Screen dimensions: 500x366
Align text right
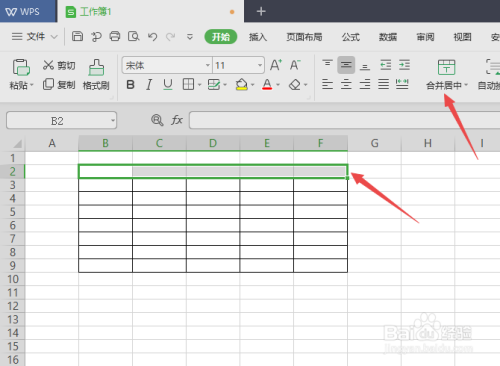365,84
